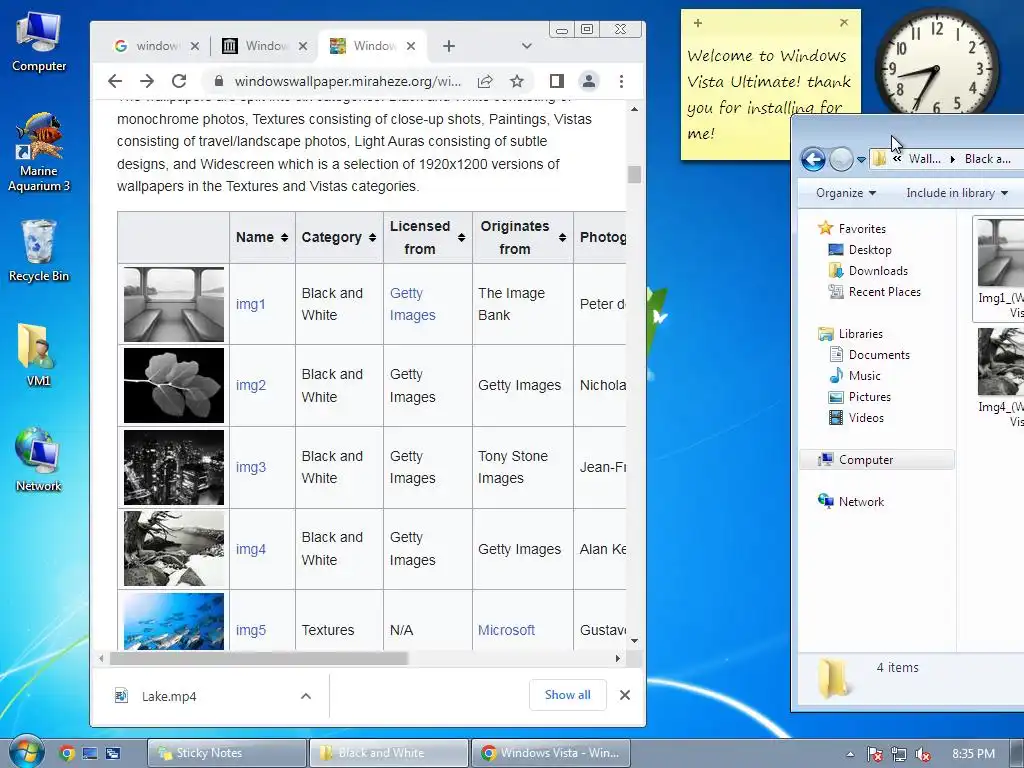The image size is (1024, 768).
Task: Click the table horizontal scrollbar thumb
Action: 259,658
